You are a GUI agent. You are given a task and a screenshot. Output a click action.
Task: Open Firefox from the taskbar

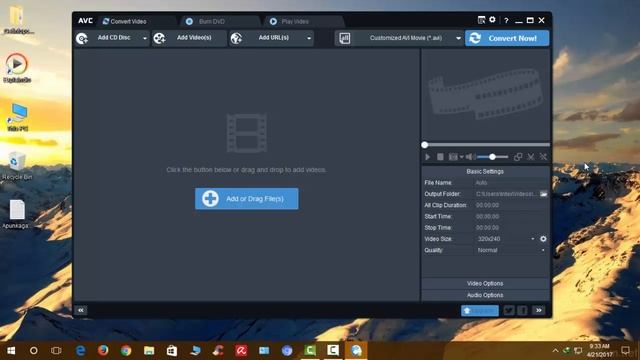[103, 351]
